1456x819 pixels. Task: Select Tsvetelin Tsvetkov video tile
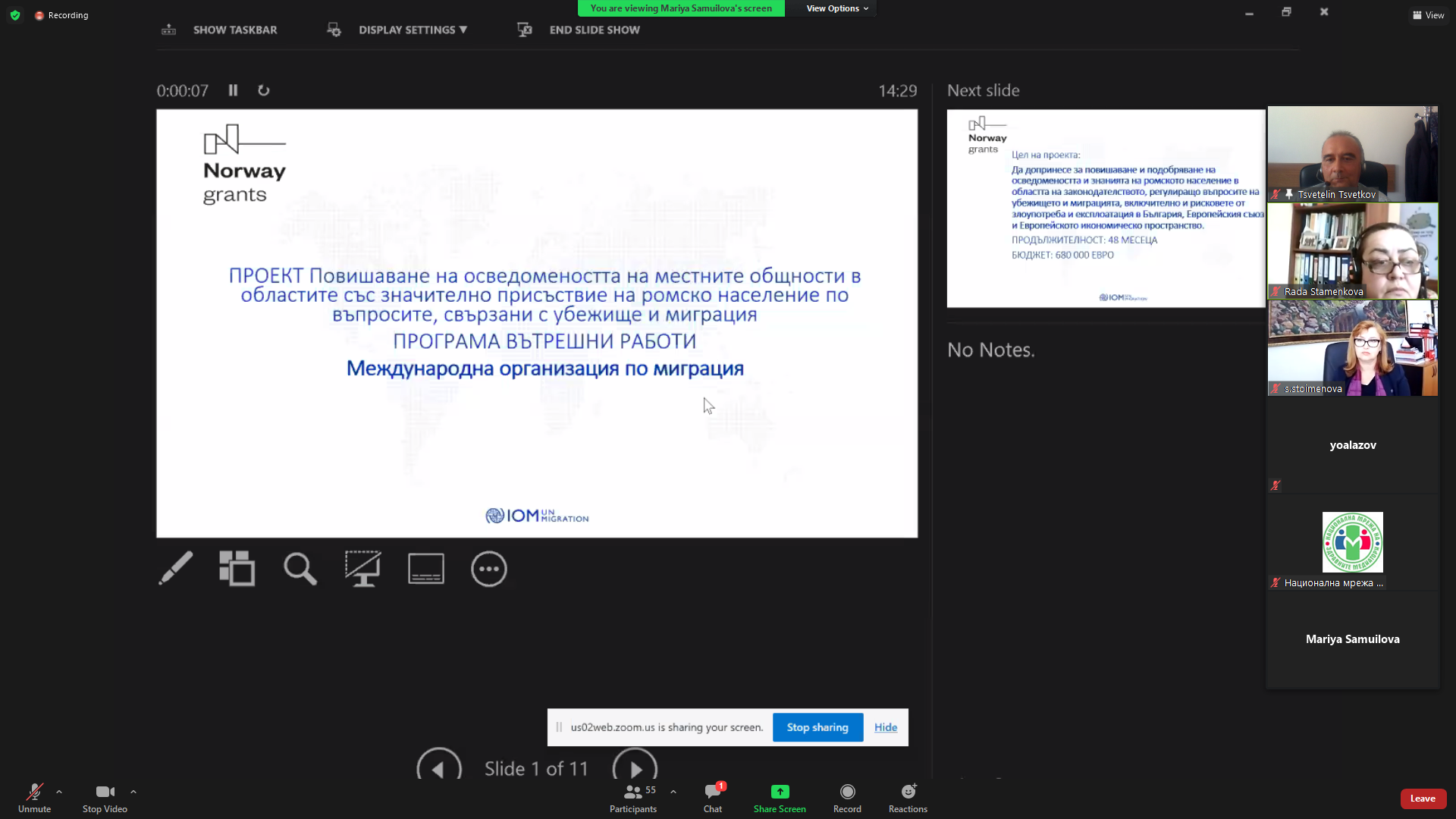tap(1352, 154)
